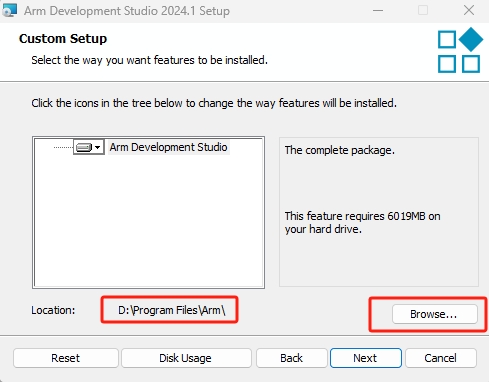Minimize the Setup window
The width and height of the screenshot is (489, 382).
pyautogui.click(x=378, y=10)
